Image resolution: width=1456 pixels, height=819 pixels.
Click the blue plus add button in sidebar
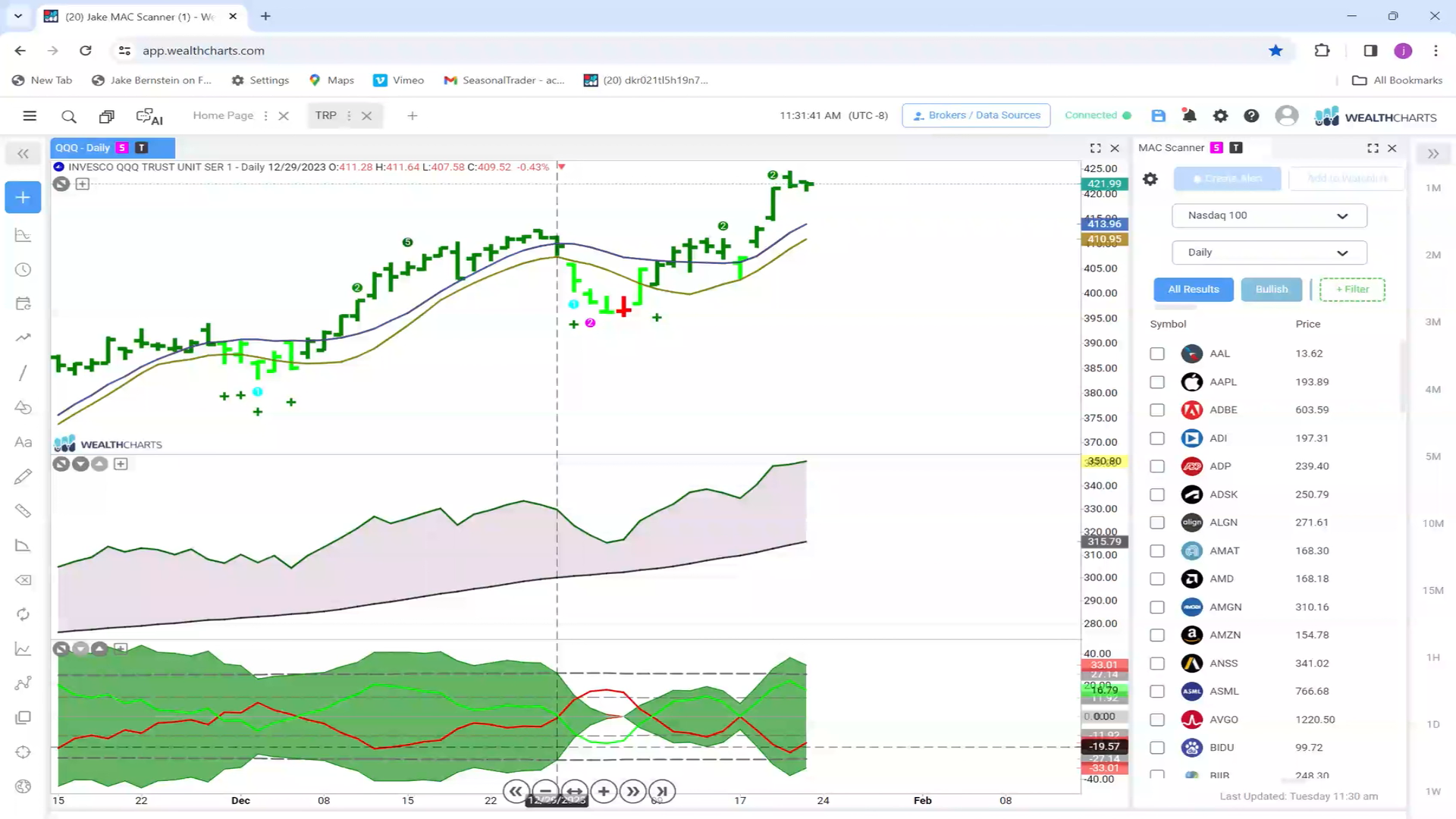coord(23,197)
